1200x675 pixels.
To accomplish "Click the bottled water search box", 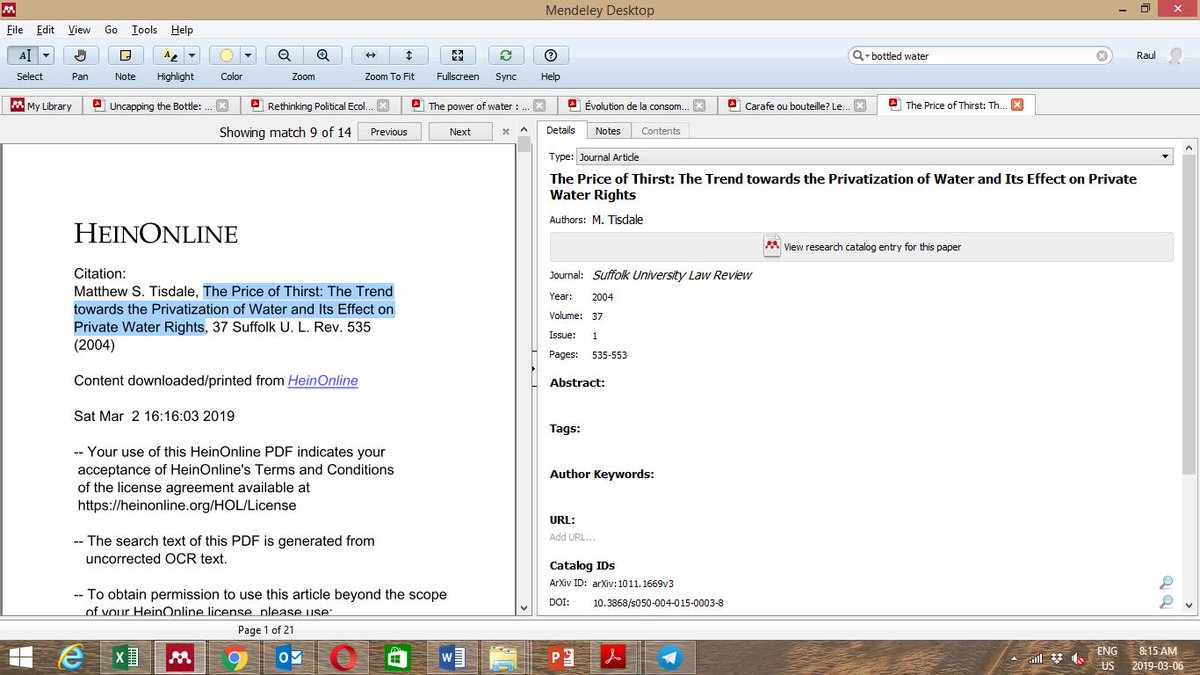I will (x=980, y=56).
